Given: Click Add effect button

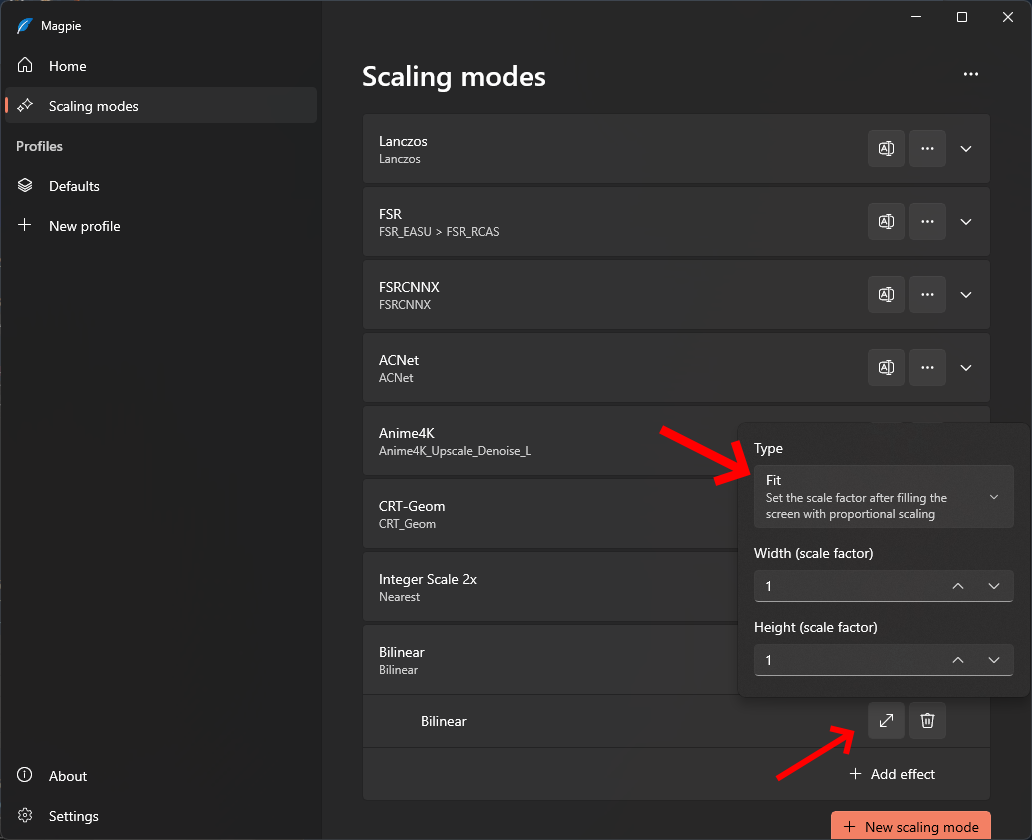Looking at the screenshot, I should [x=892, y=774].
